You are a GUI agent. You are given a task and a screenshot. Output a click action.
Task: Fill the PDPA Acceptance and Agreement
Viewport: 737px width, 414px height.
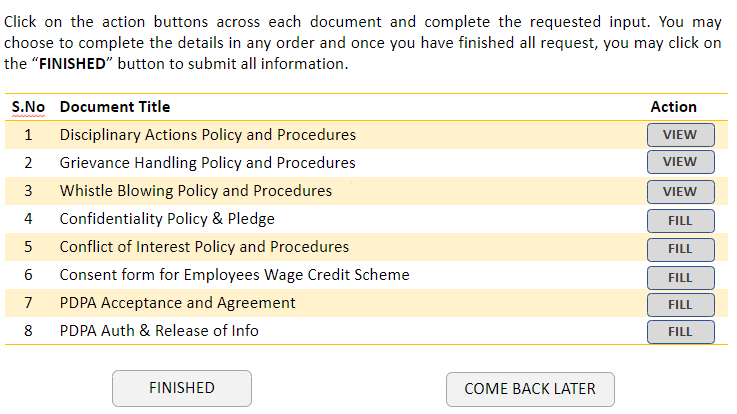(x=681, y=305)
